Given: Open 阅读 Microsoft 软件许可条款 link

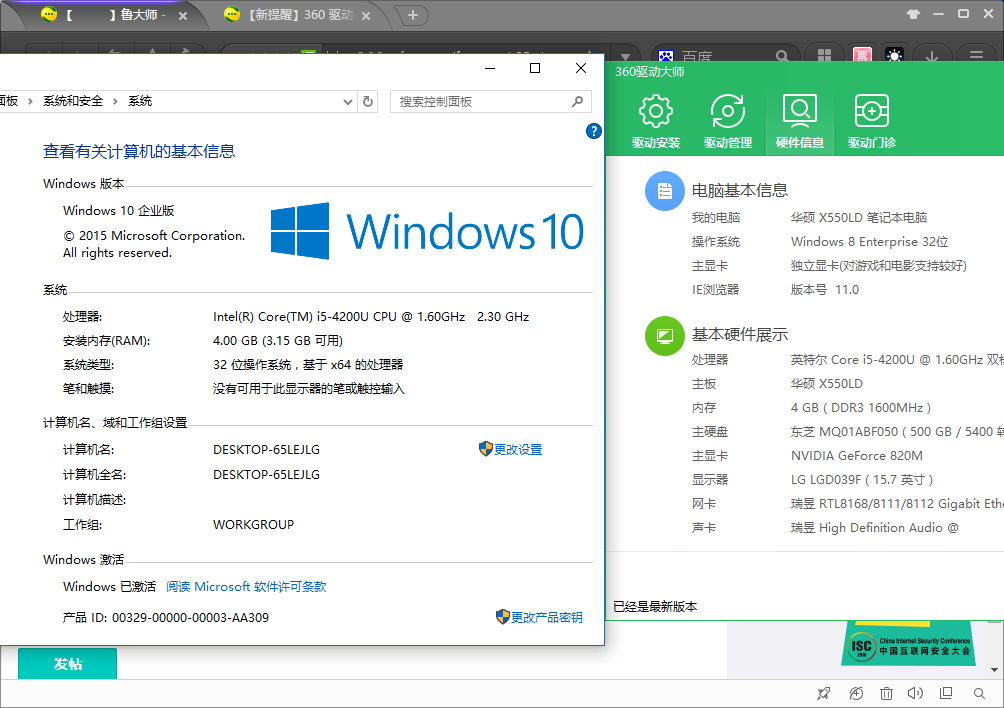Looking at the screenshot, I should pos(247,586).
